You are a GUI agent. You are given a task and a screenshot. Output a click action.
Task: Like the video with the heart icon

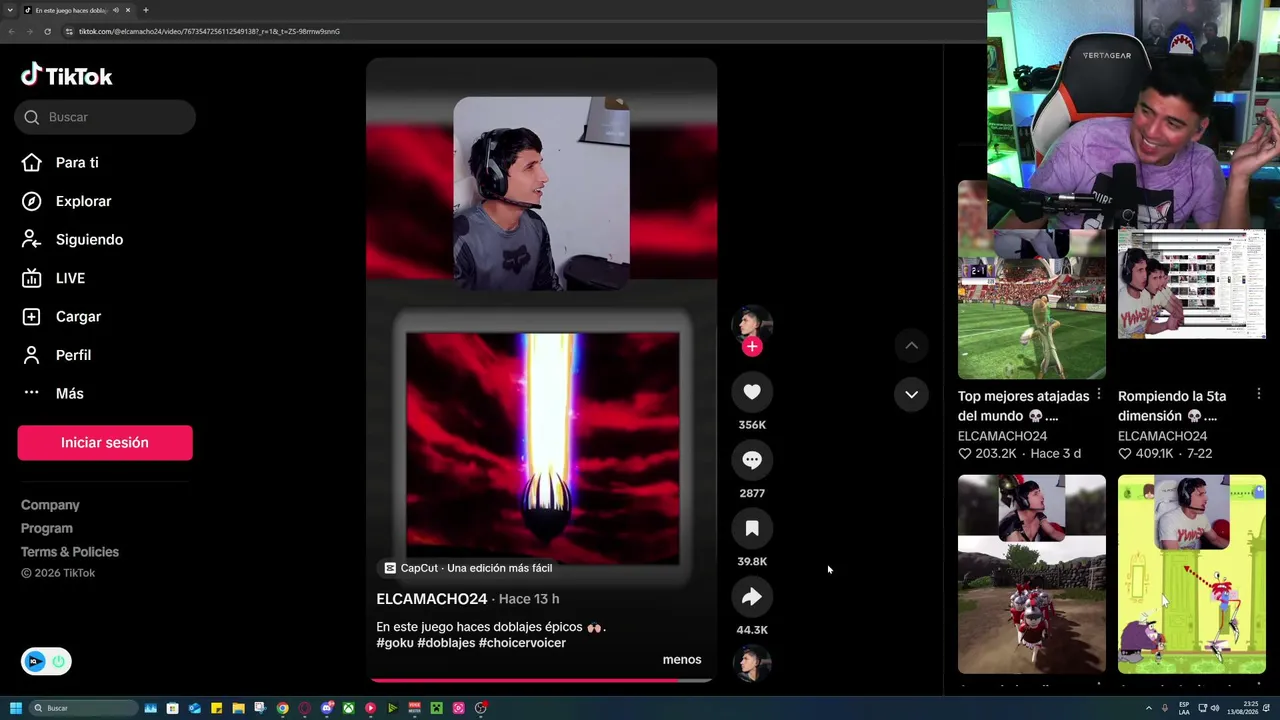(752, 392)
